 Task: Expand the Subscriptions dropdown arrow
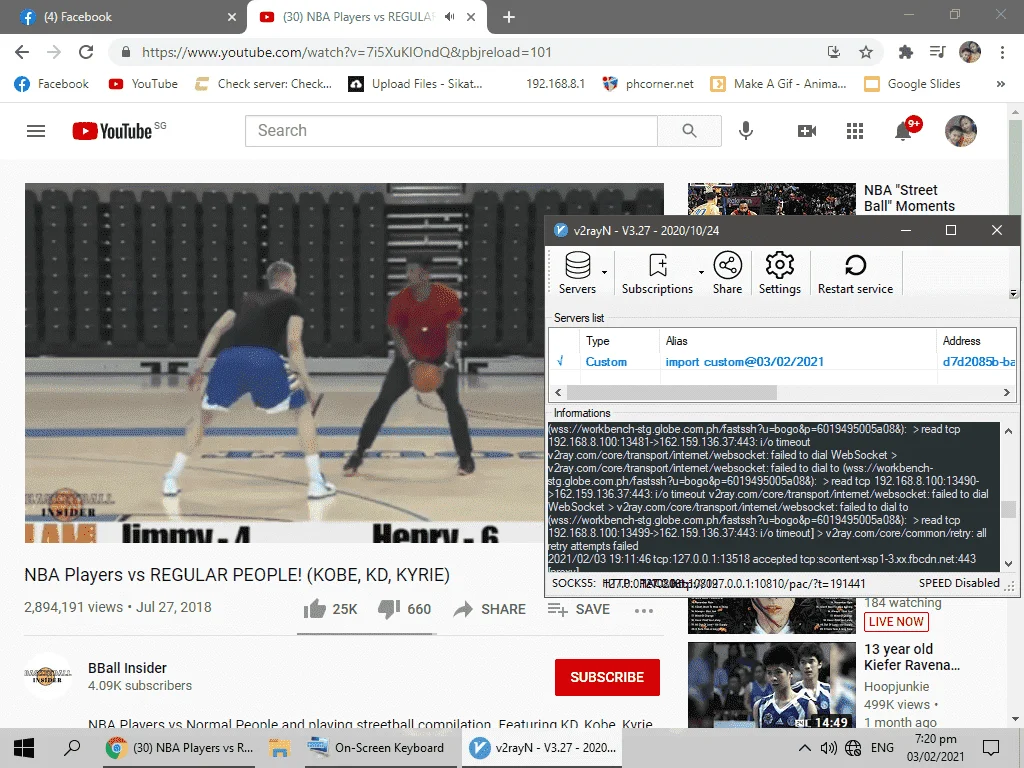[x=701, y=272]
